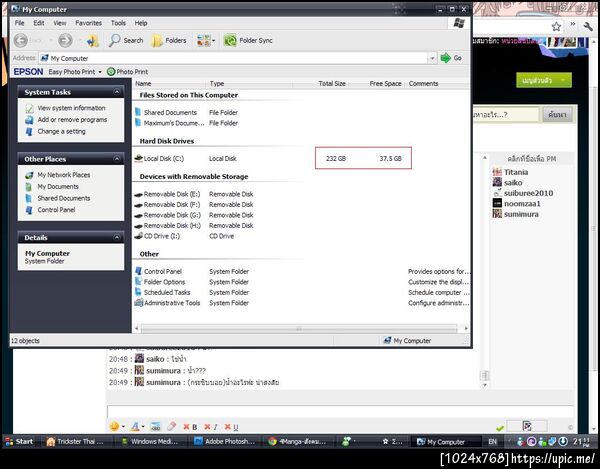Click the wrench menu icon in browser
This screenshot has width=600, height=469.
(x=588, y=26)
